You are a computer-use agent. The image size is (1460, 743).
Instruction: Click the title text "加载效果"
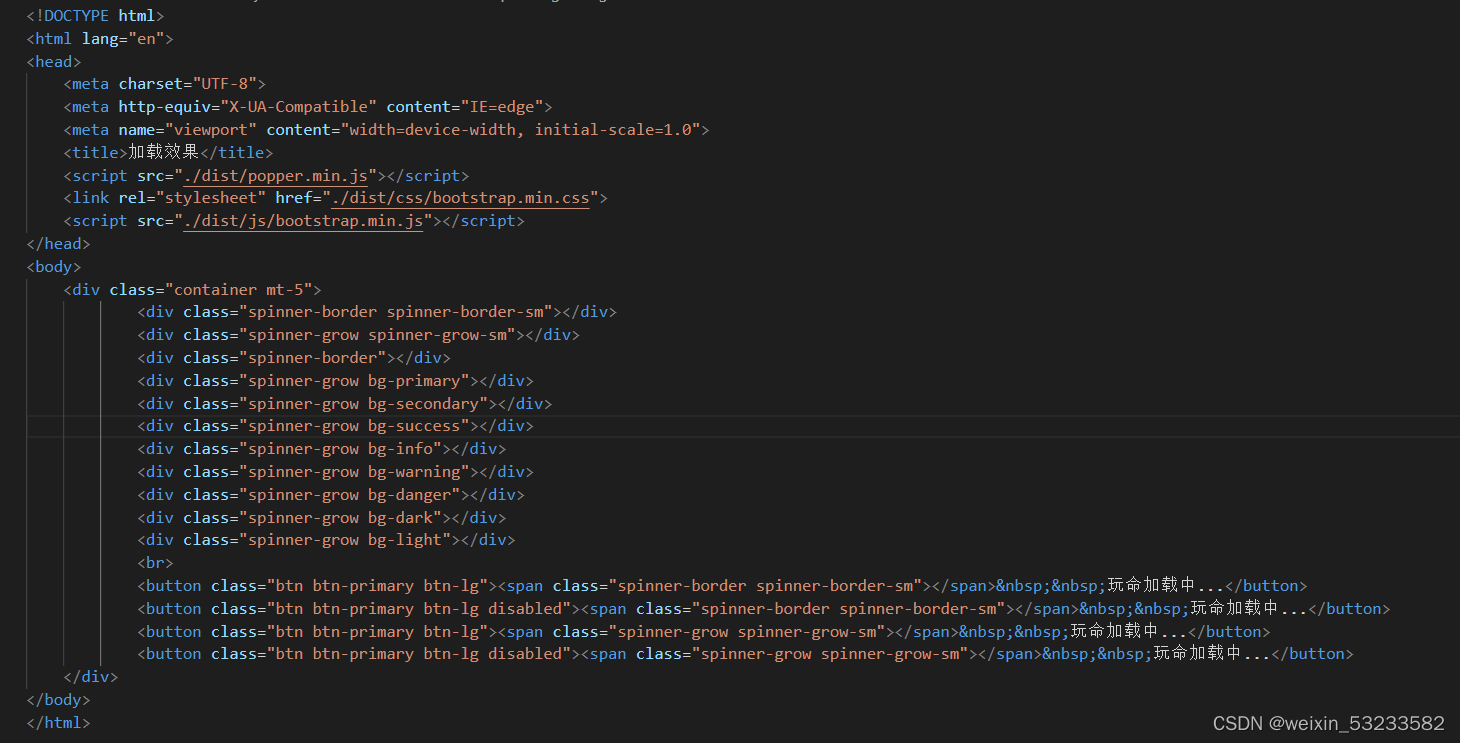(165, 153)
